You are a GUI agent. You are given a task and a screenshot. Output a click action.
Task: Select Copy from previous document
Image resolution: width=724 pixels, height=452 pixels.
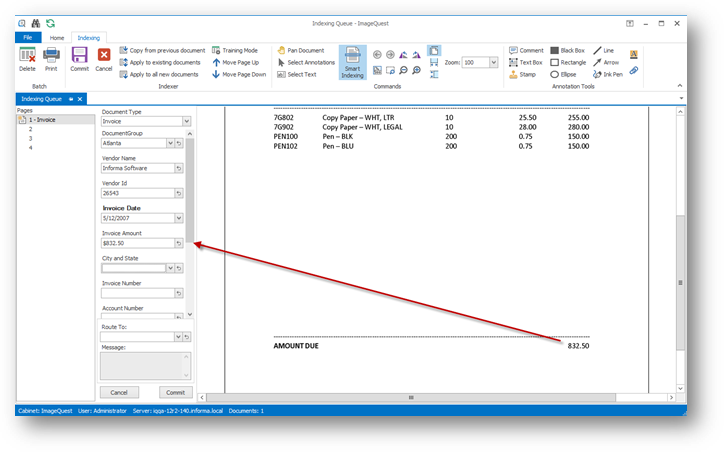(162, 50)
